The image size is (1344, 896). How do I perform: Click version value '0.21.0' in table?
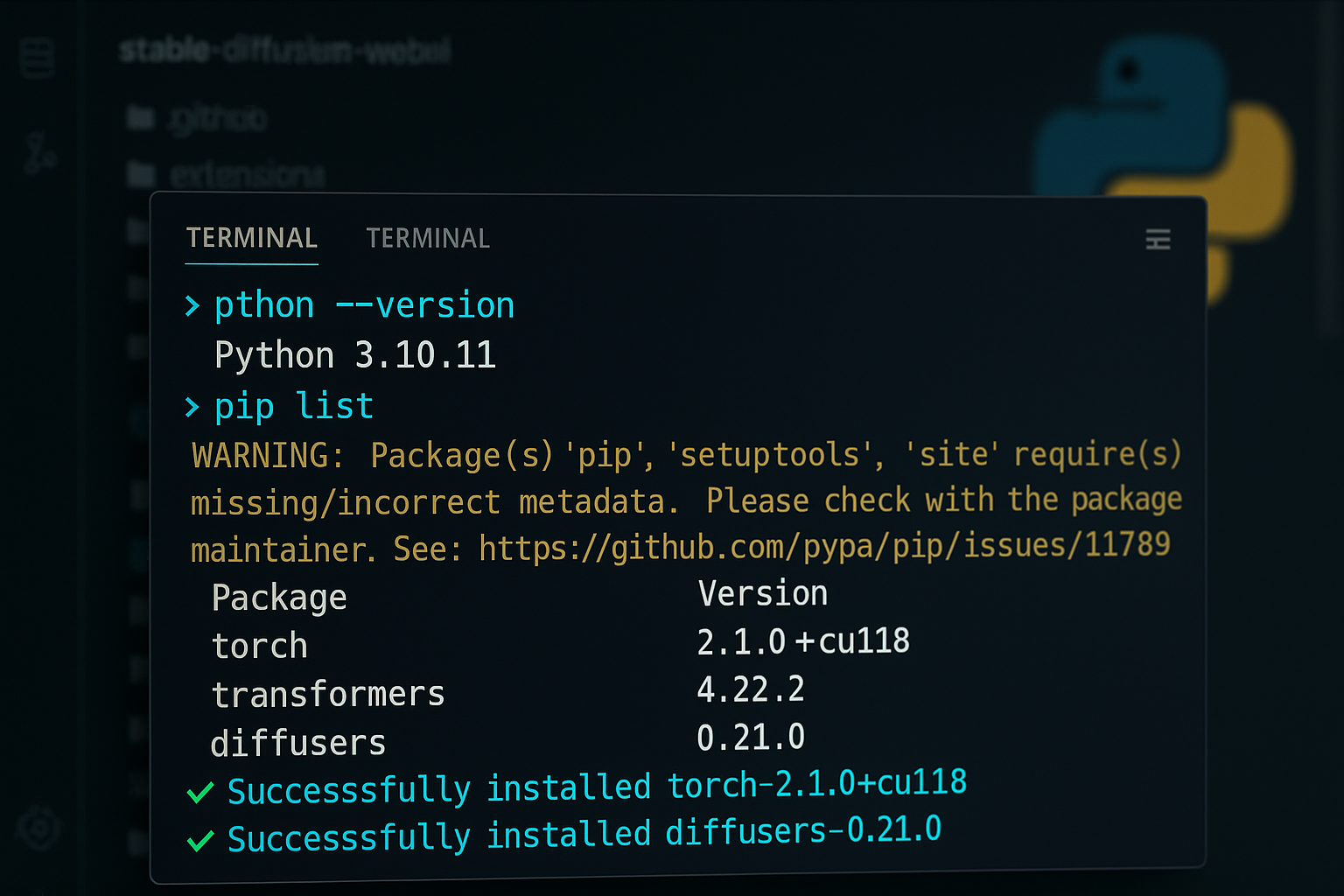point(751,738)
